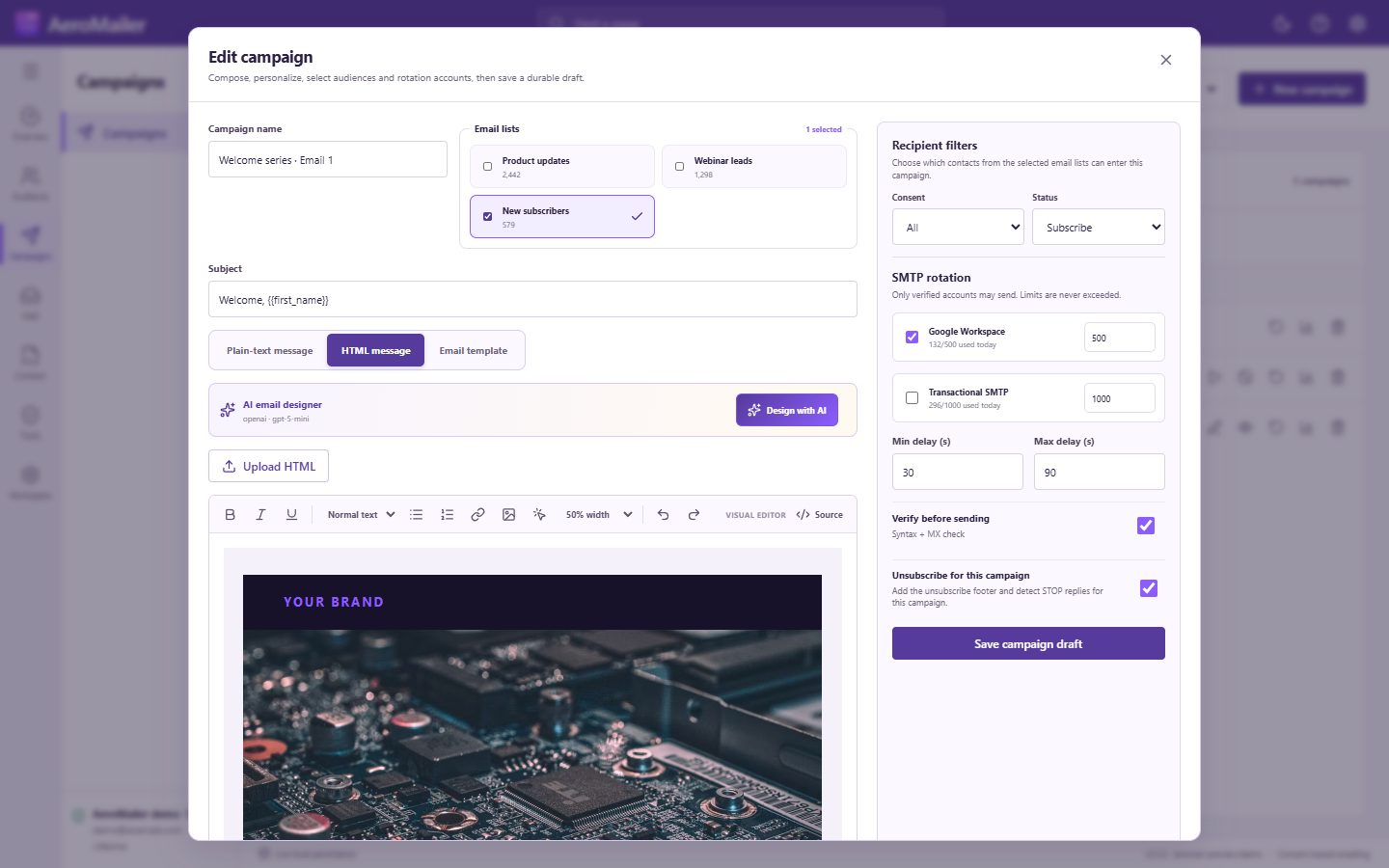Switch to Source code view
Screen dimensions: 1389x868
pyautogui.click(x=820, y=515)
